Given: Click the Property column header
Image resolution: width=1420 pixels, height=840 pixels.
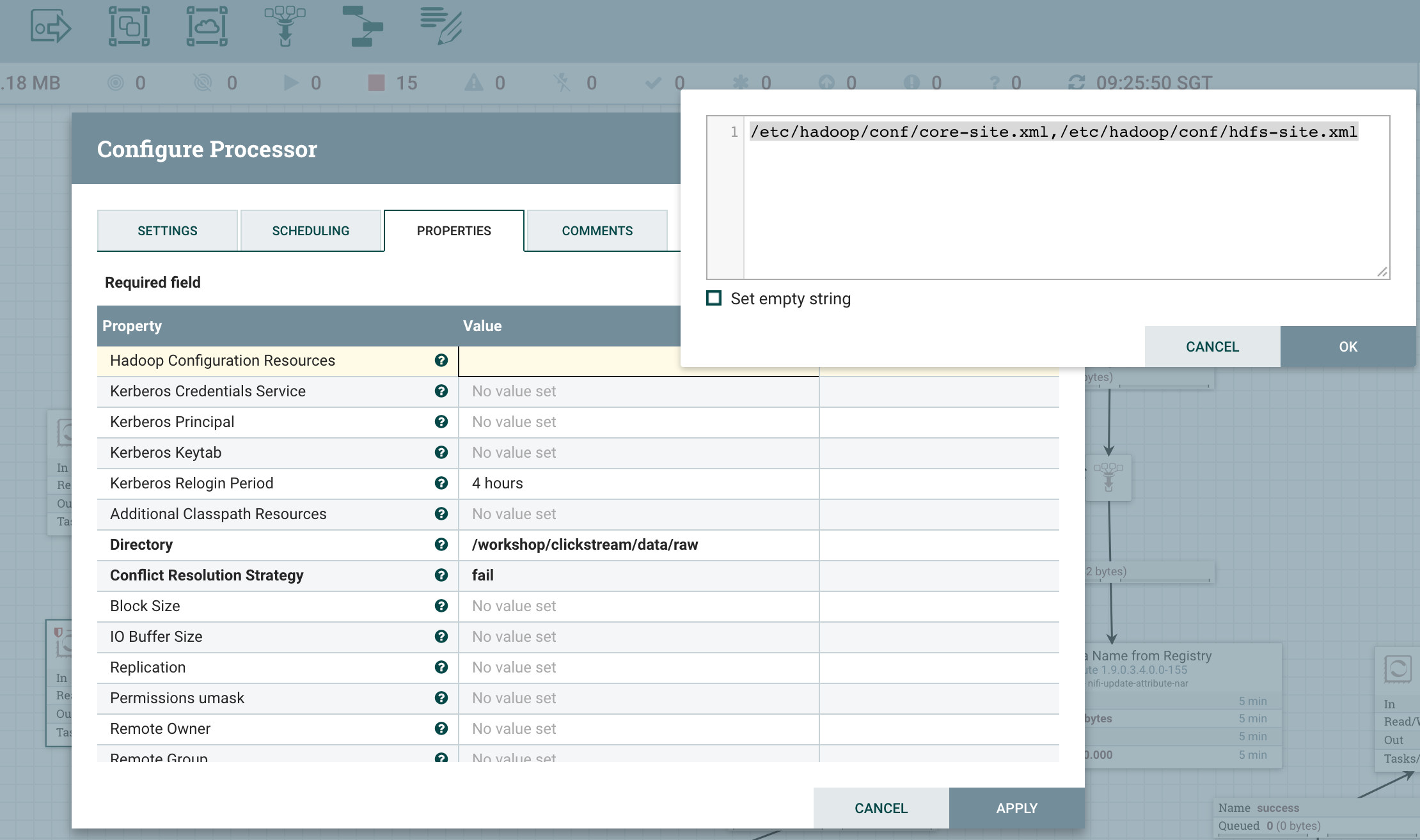Looking at the screenshot, I should (132, 326).
